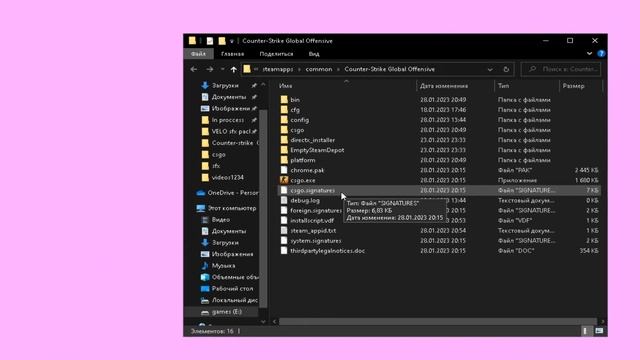The height and width of the screenshot is (360, 640).
Task: Open the directx_installer folder
Action: tap(313, 140)
